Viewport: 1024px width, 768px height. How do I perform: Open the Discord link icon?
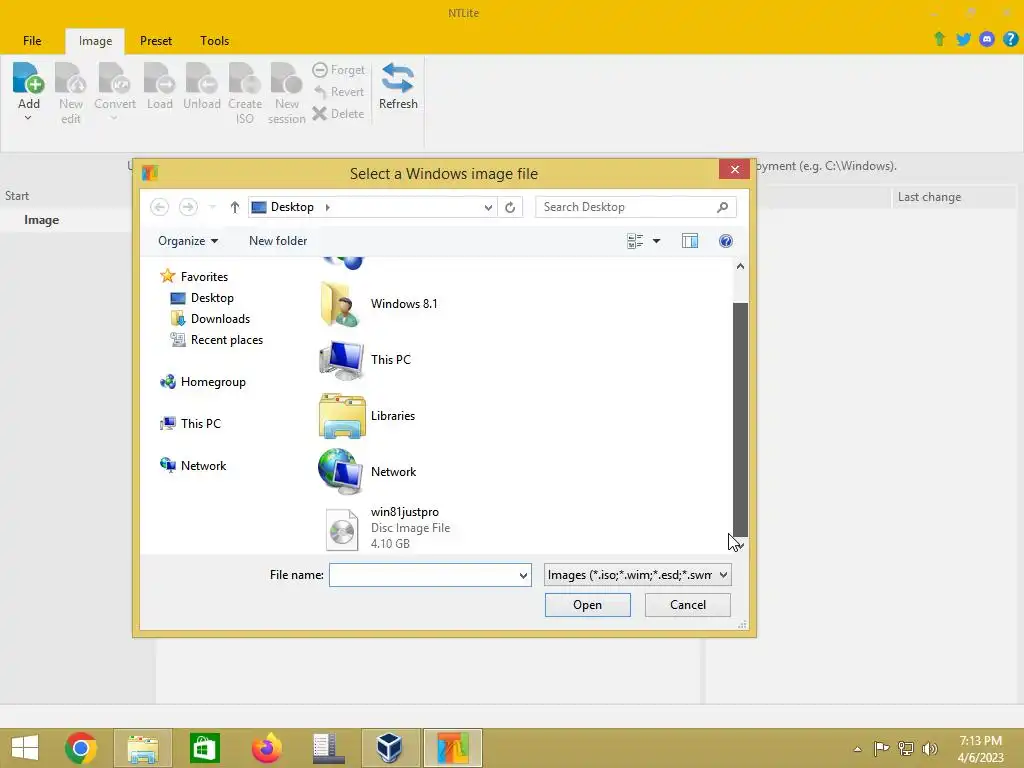tap(987, 39)
